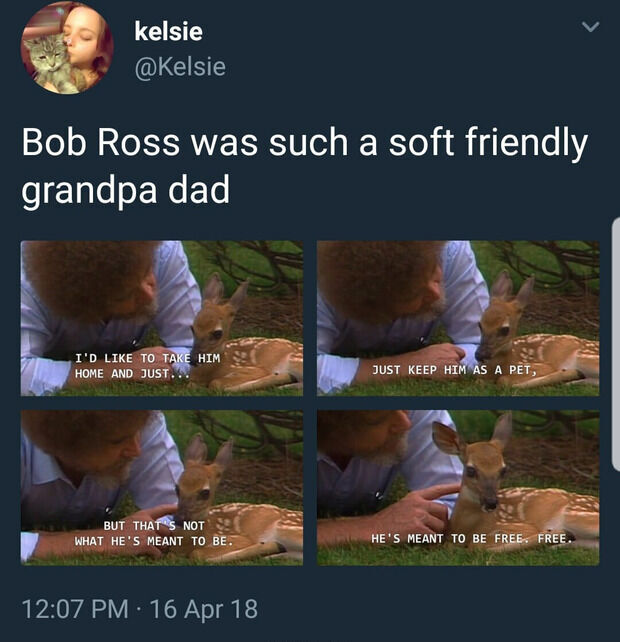The width and height of the screenshot is (620, 642).
Task: Open the 'Just keep him as a pet' image
Action: [458, 318]
